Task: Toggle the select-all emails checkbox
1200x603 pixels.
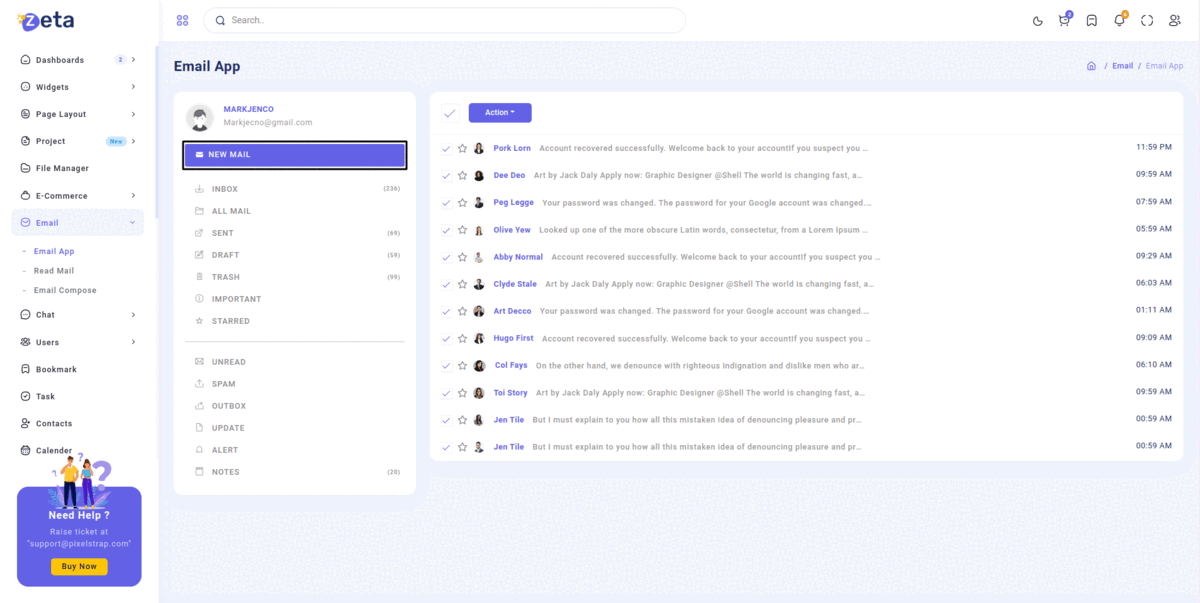Action: coord(449,113)
